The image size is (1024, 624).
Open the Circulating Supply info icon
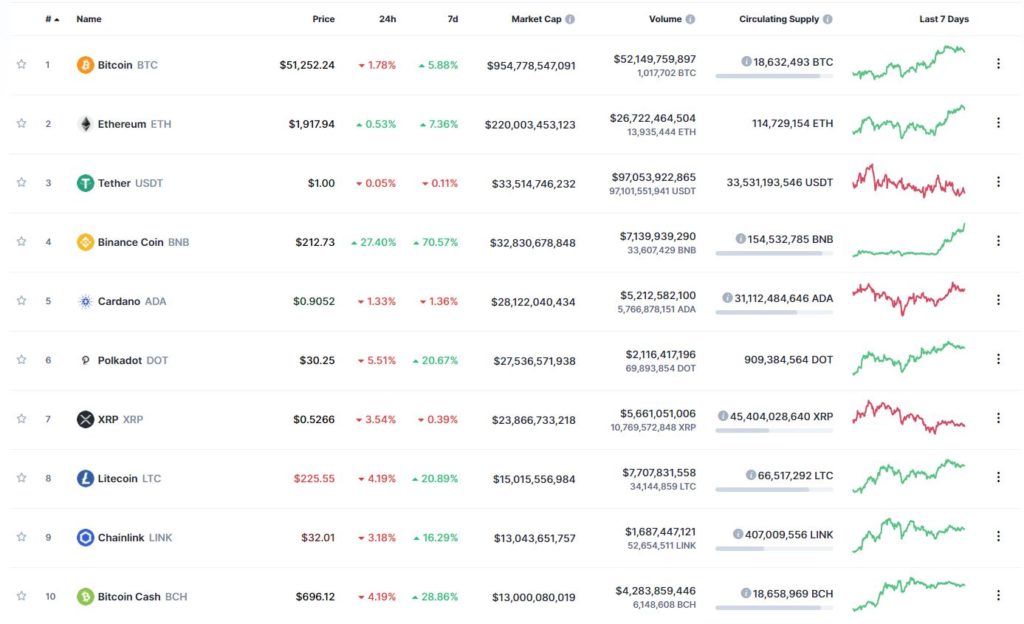(x=827, y=19)
